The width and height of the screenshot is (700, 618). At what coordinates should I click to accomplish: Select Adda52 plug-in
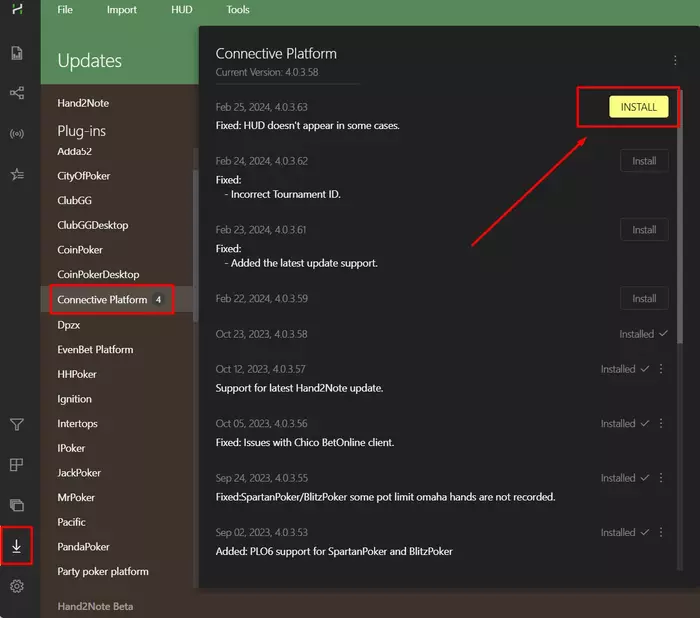click(75, 151)
